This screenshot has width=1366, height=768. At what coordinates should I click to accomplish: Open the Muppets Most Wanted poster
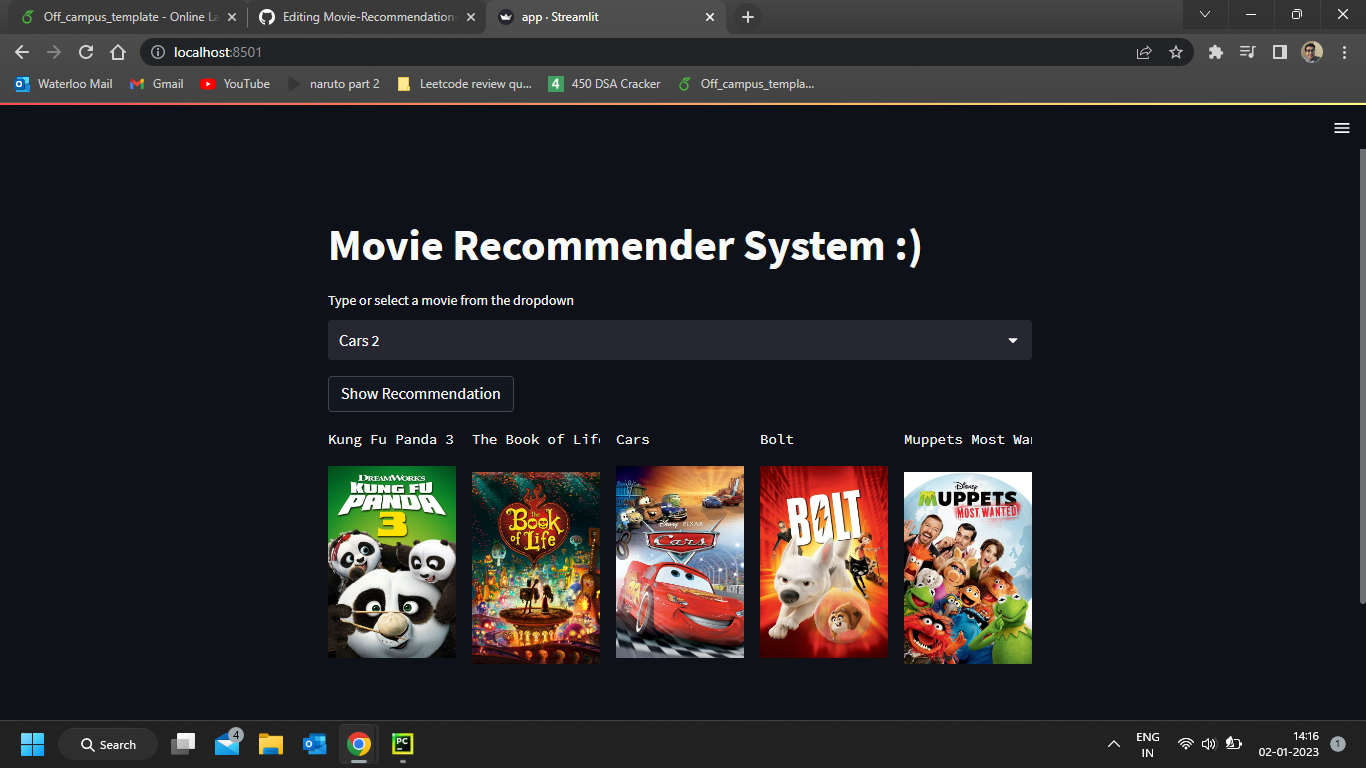point(968,568)
